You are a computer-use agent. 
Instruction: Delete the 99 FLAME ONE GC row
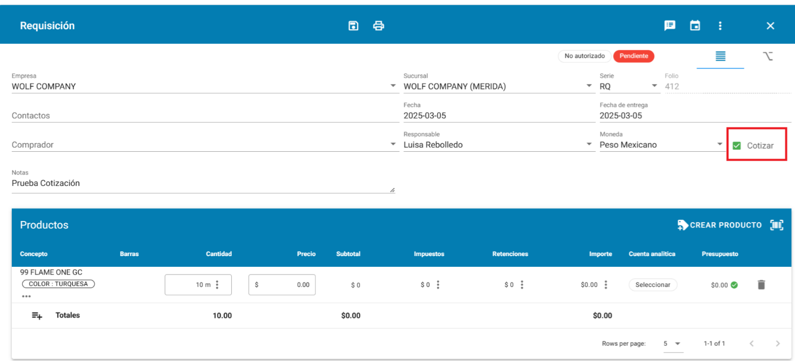tap(761, 285)
